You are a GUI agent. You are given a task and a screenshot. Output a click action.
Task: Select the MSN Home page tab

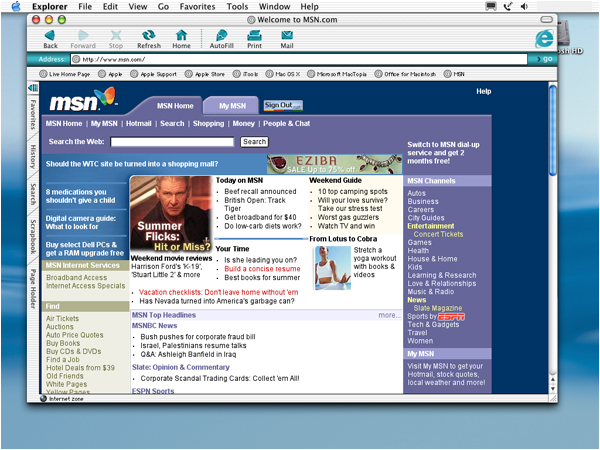175,106
